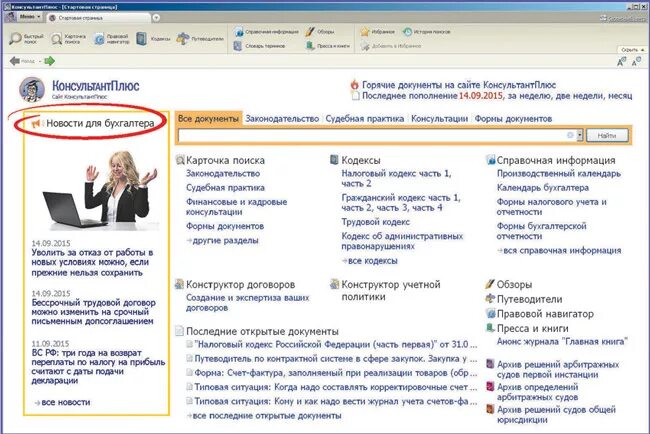Launch Правовой навигатор from the top toolbar

coord(112,39)
